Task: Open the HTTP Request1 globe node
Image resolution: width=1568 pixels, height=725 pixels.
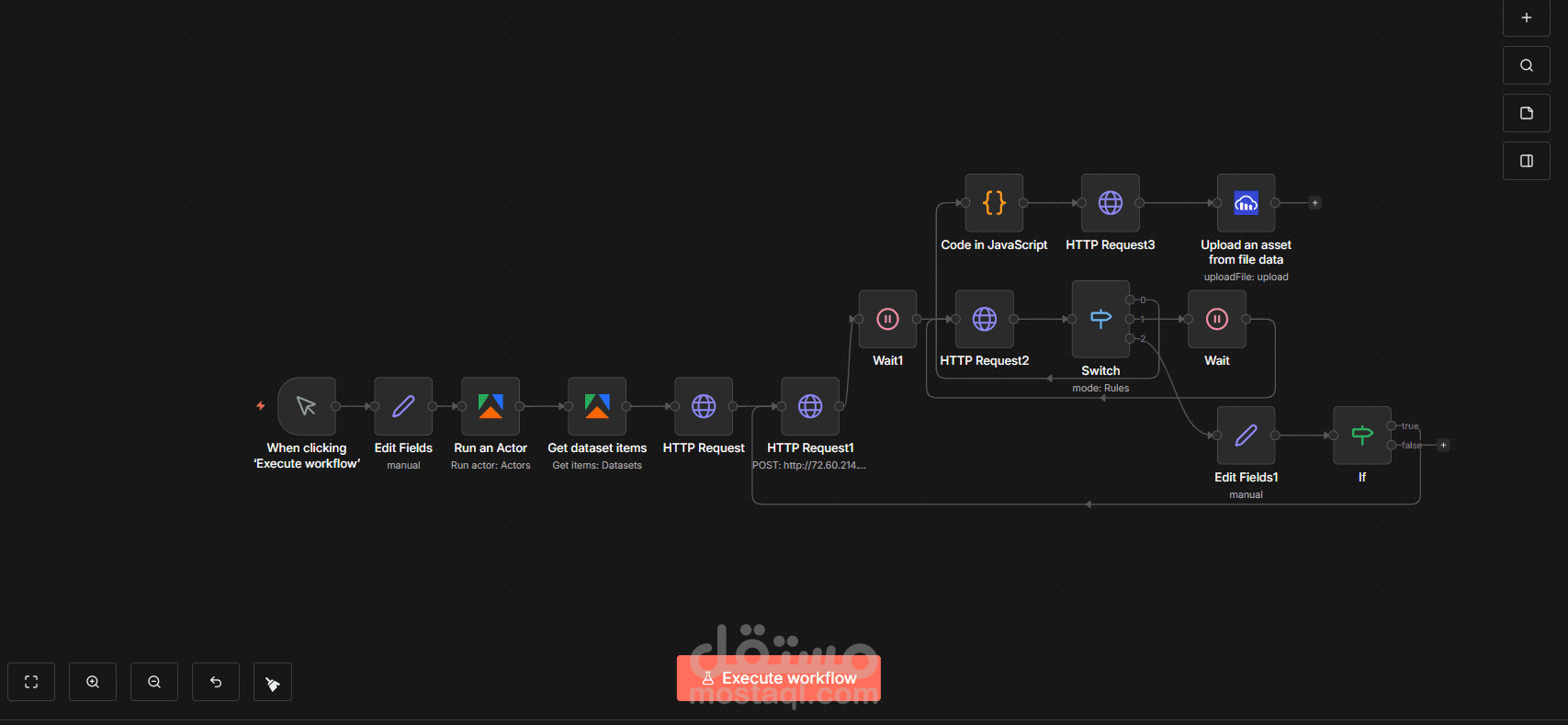Action: [810, 406]
